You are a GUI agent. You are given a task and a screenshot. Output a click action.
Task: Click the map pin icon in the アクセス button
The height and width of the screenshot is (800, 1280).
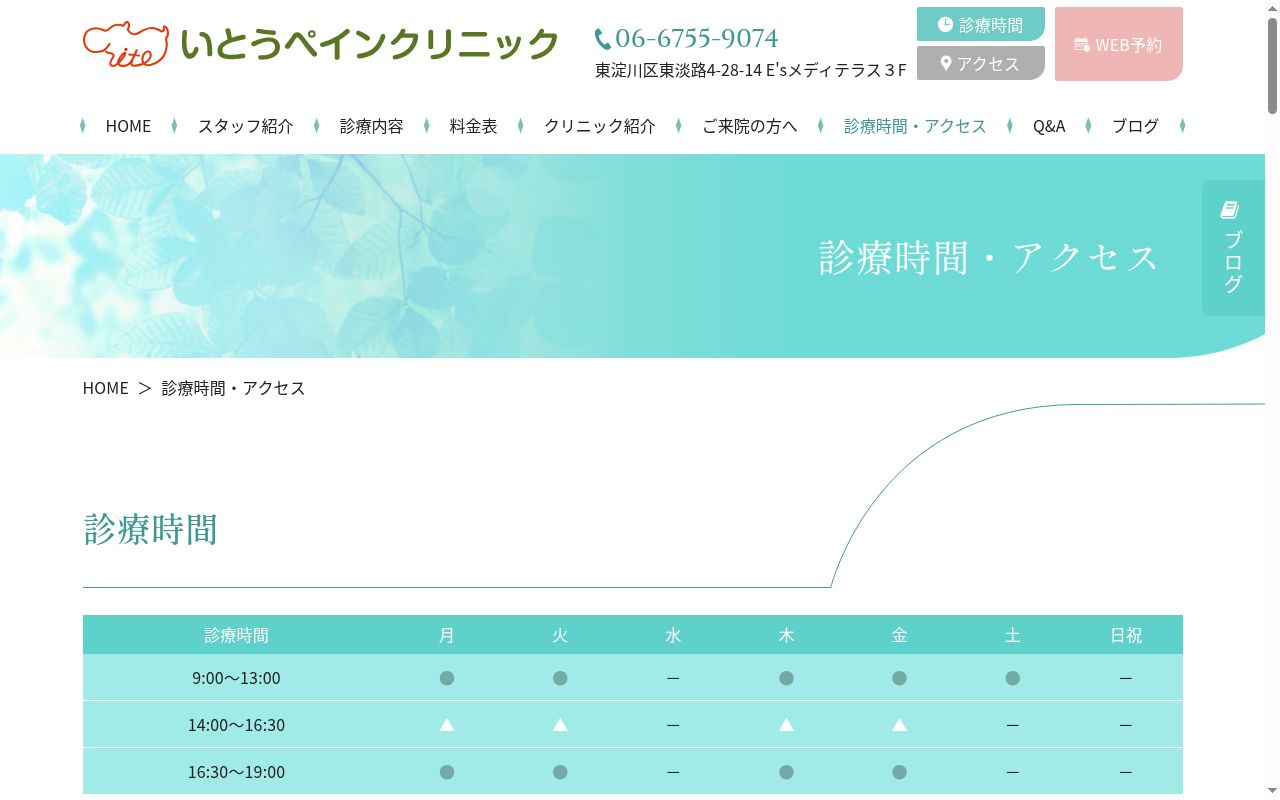coord(946,63)
